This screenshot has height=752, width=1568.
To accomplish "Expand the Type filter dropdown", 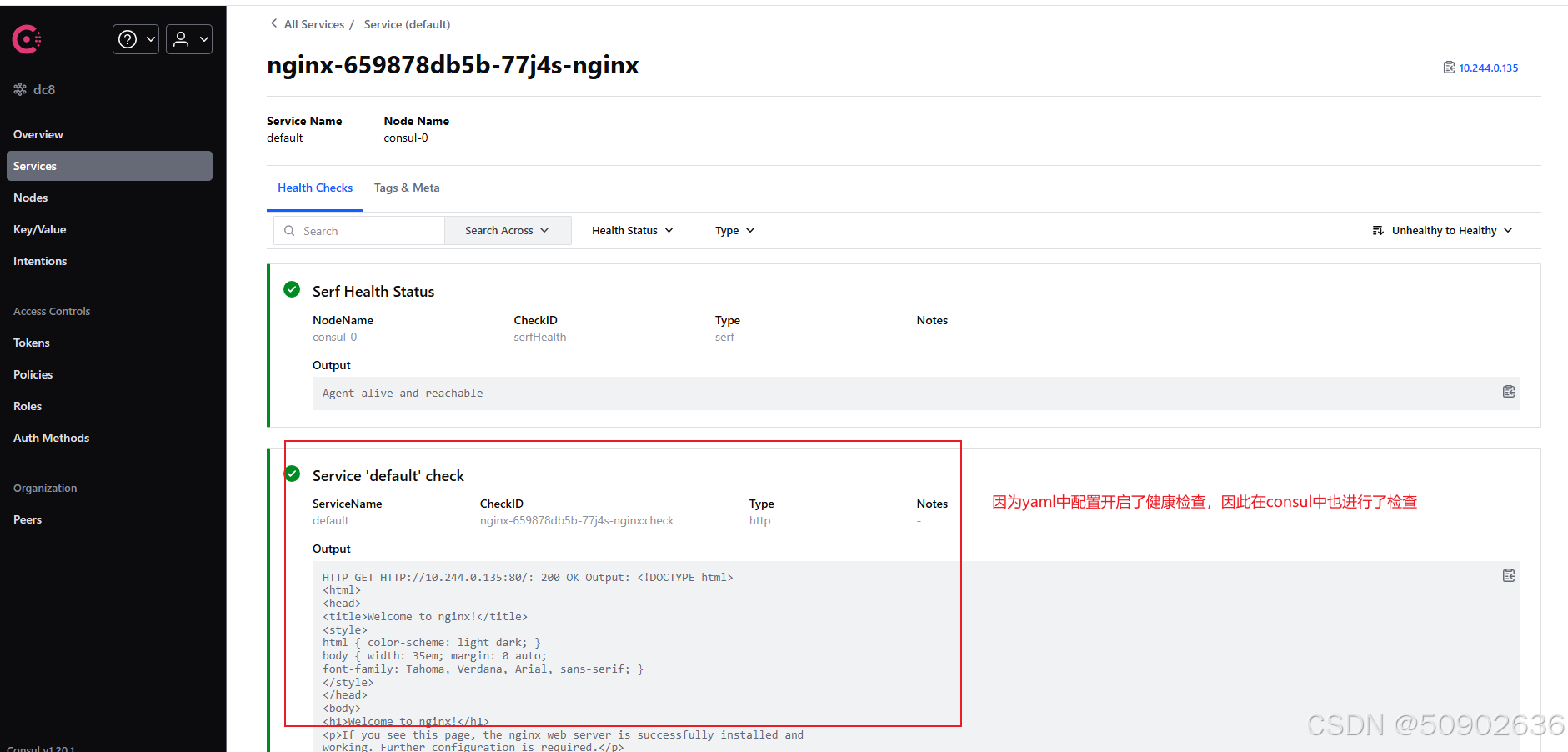I will point(733,230).
